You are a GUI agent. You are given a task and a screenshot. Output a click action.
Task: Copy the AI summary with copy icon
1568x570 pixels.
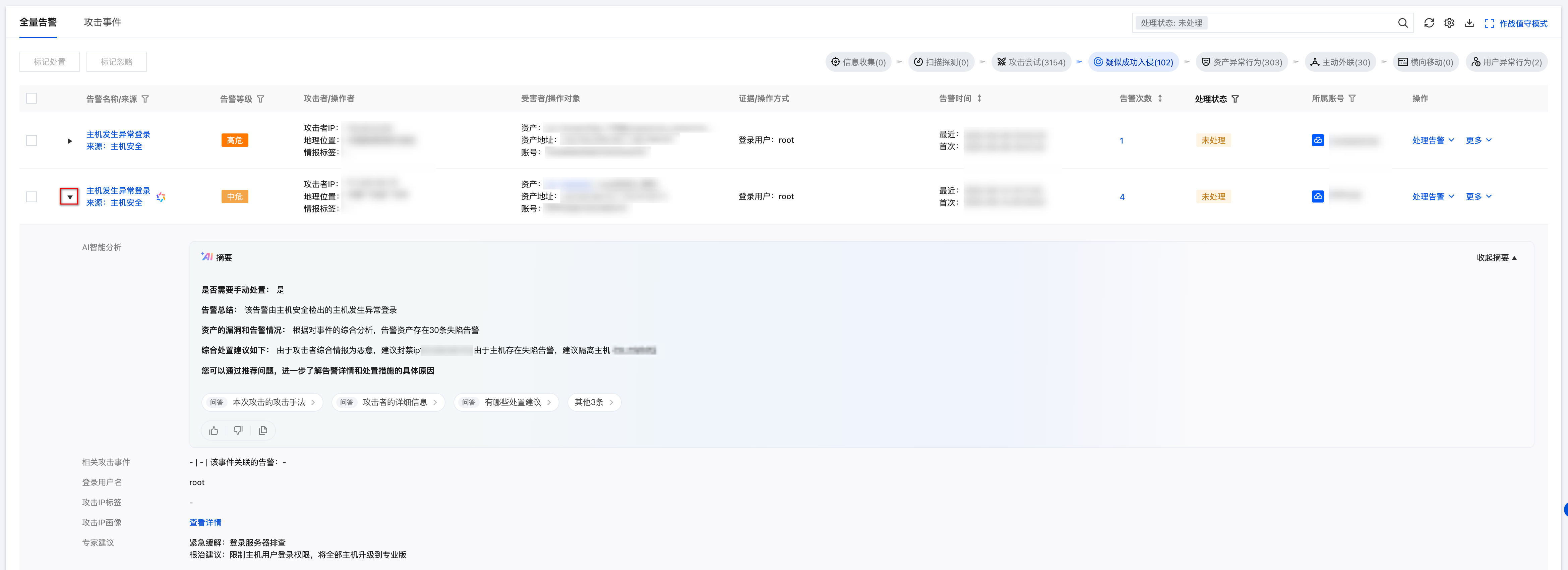pyautogui.click(x=263, y=431)
